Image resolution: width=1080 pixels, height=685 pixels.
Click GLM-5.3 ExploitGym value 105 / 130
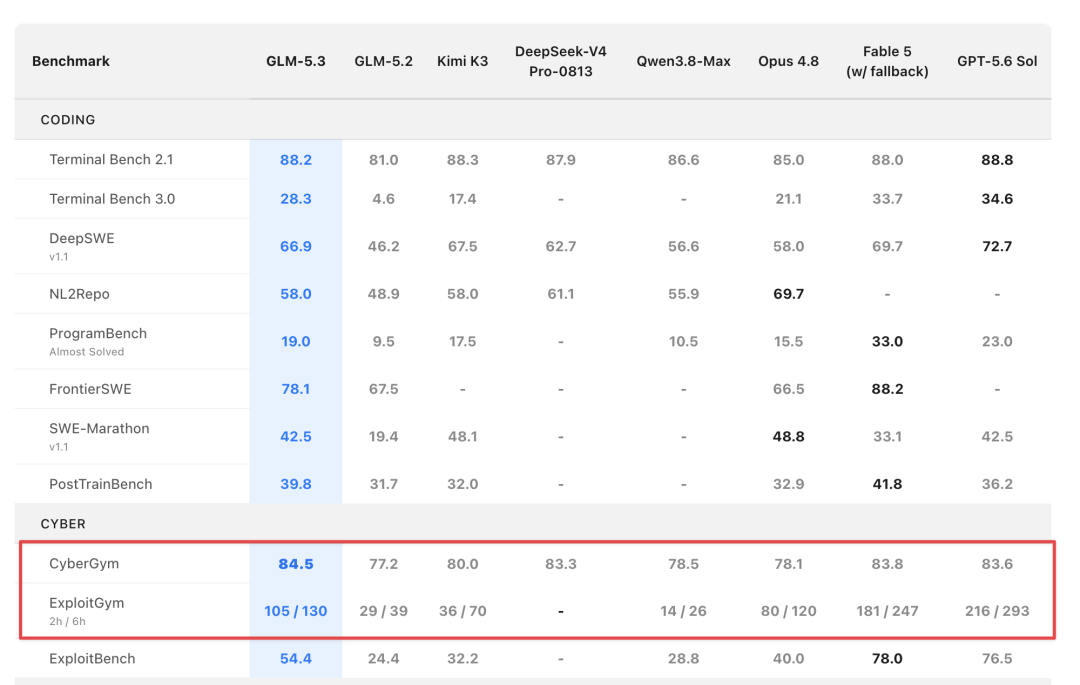(295, 611)
